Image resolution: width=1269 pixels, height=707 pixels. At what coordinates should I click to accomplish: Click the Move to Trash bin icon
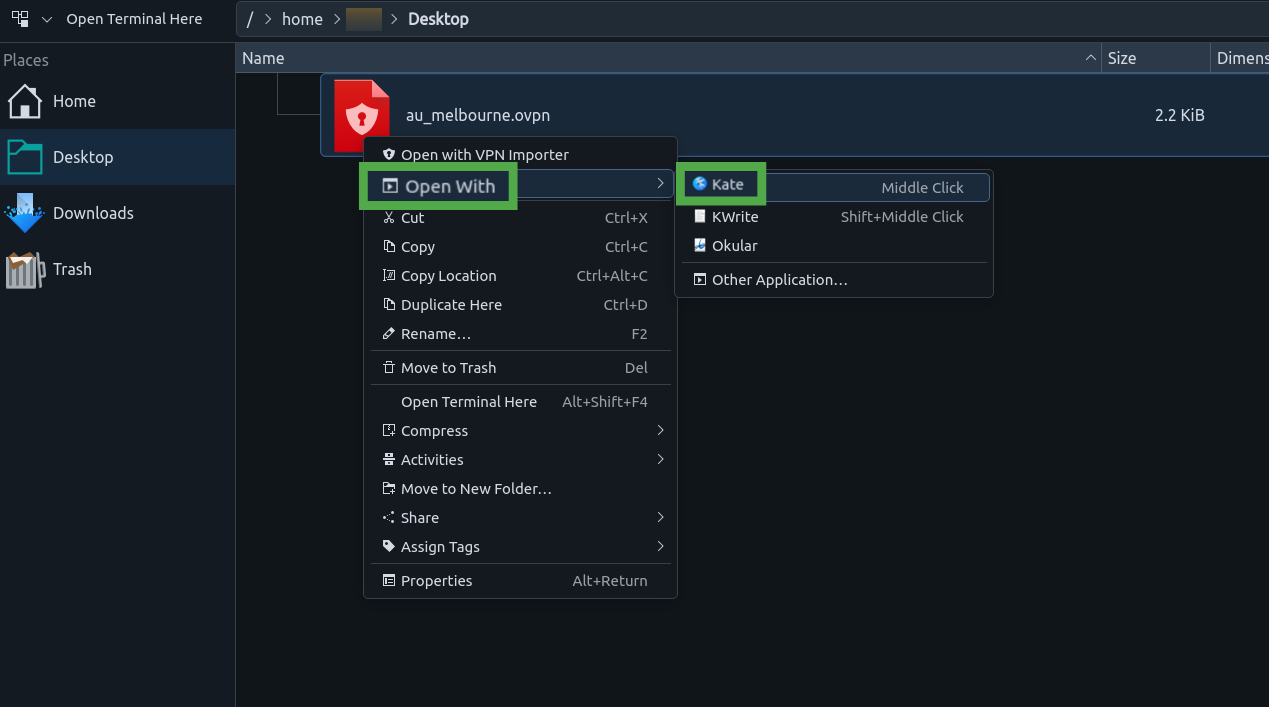(x=390, y=367)
